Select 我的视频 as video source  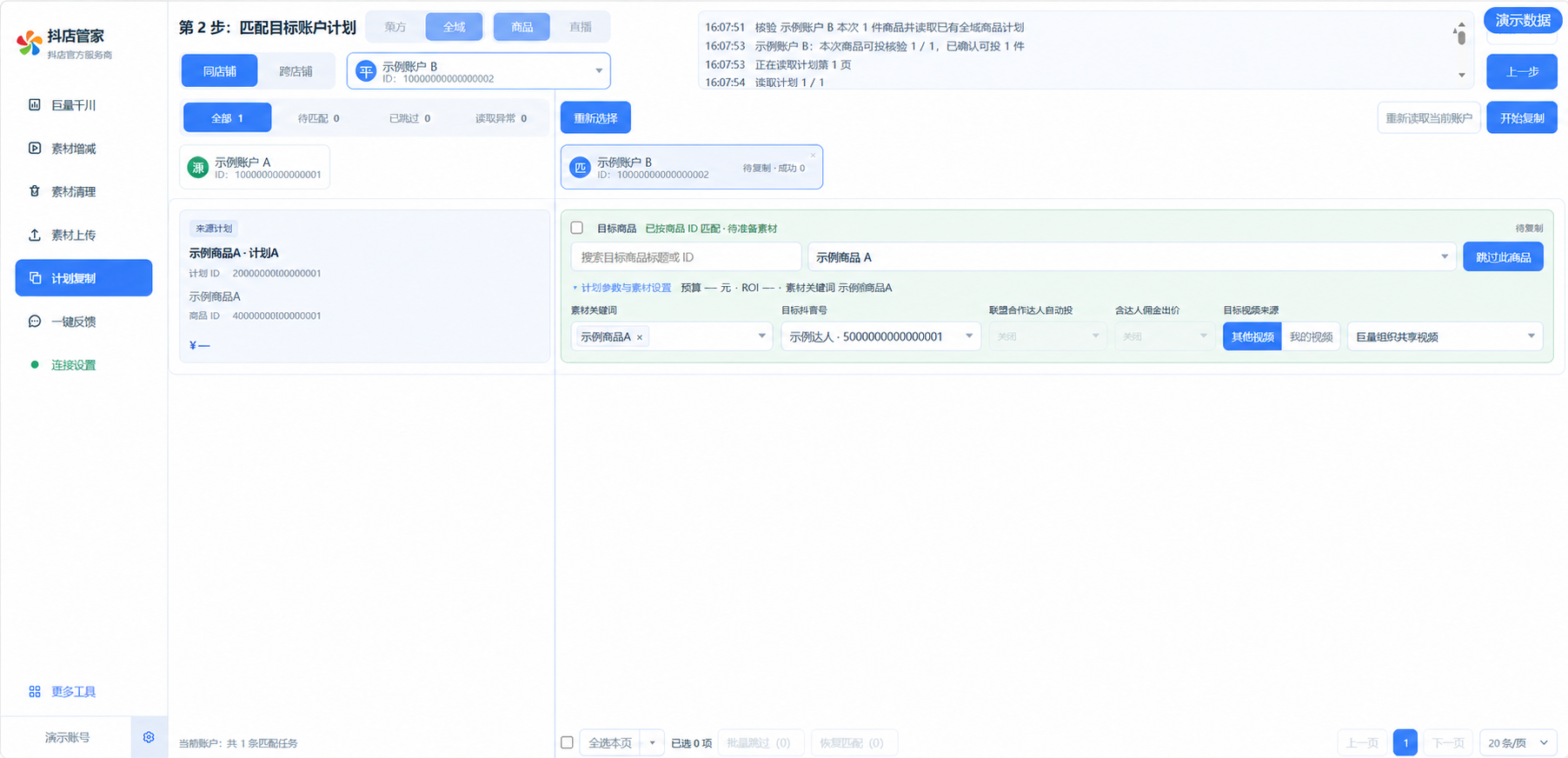(x=1311, y=336)
